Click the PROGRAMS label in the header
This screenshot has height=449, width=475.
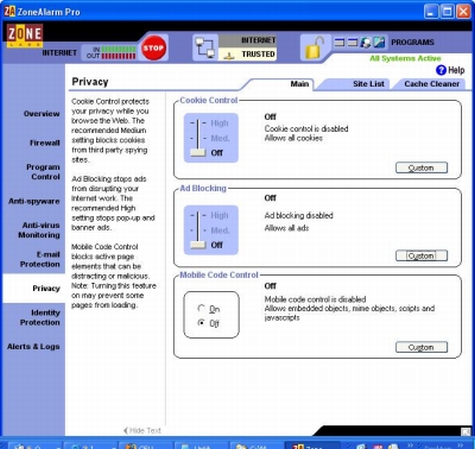point(412,42)
